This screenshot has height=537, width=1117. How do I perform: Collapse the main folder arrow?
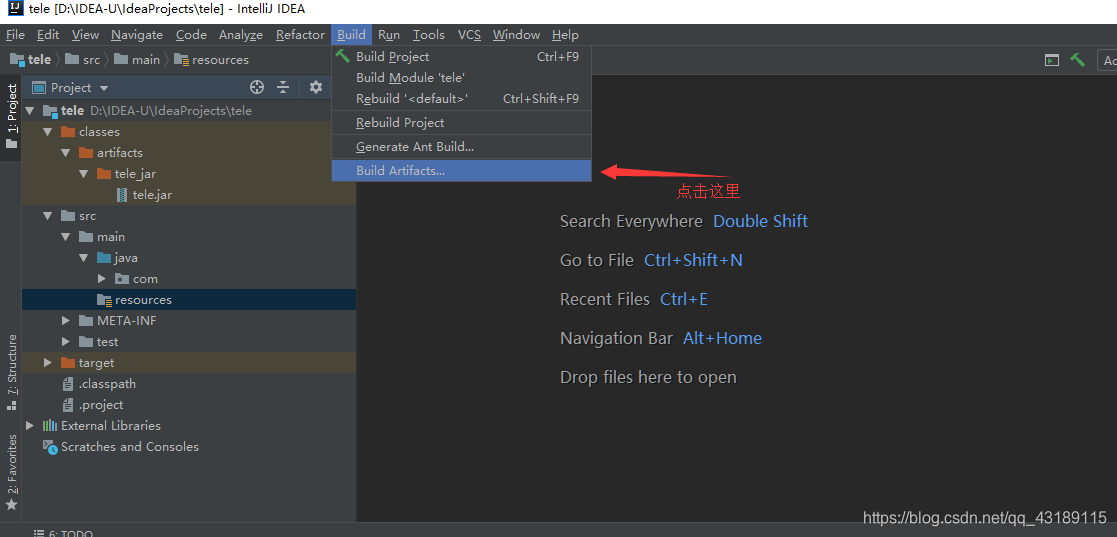(x=66, y=236)
